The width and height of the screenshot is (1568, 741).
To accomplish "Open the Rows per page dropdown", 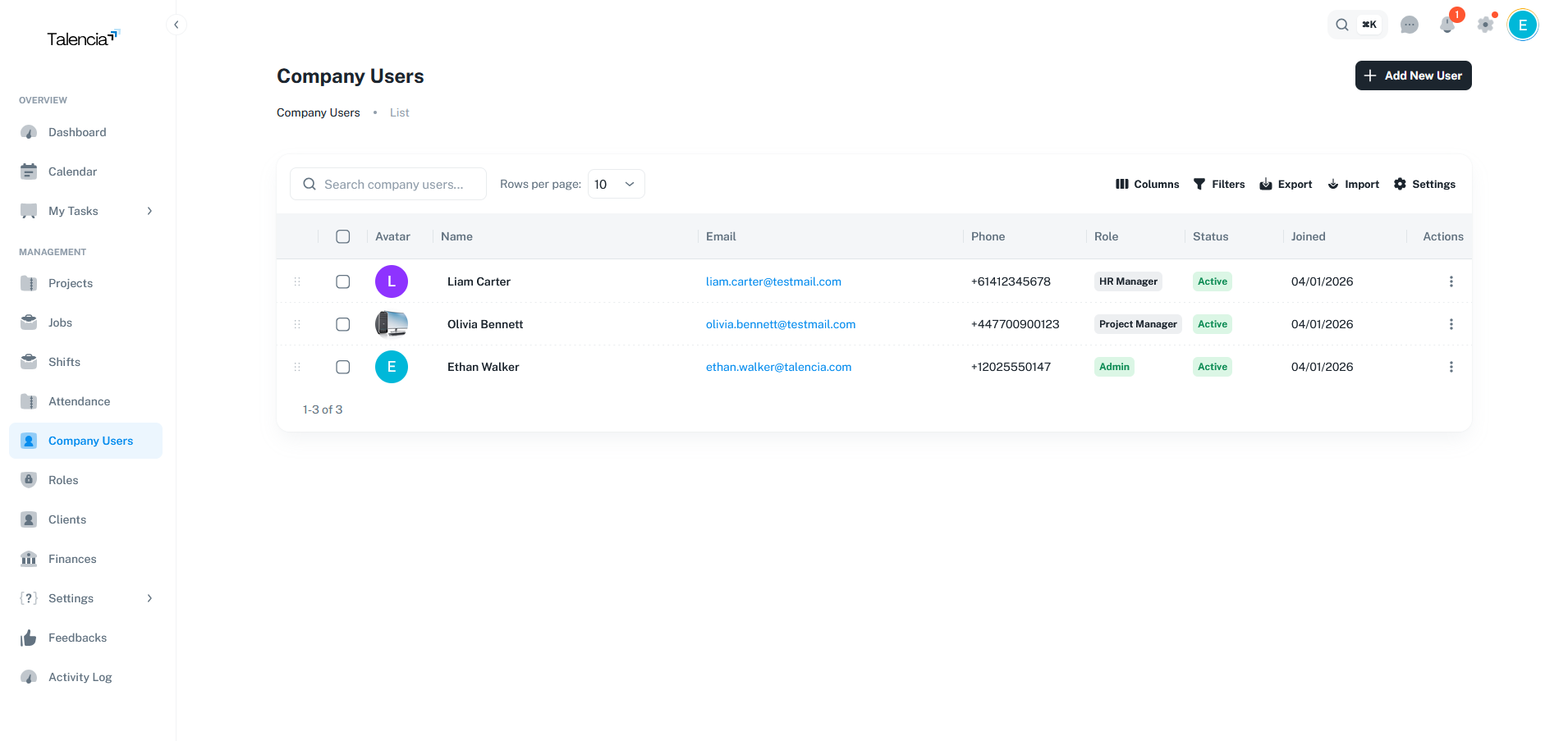I will [614, 184].
